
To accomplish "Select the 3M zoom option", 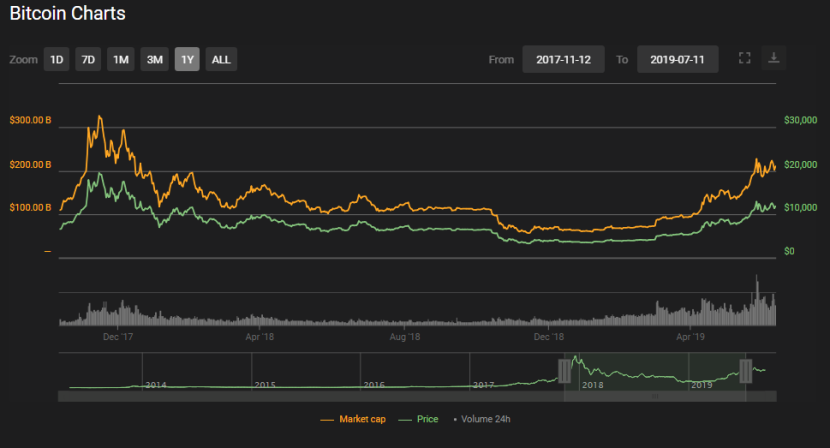I will coord(155,59).
